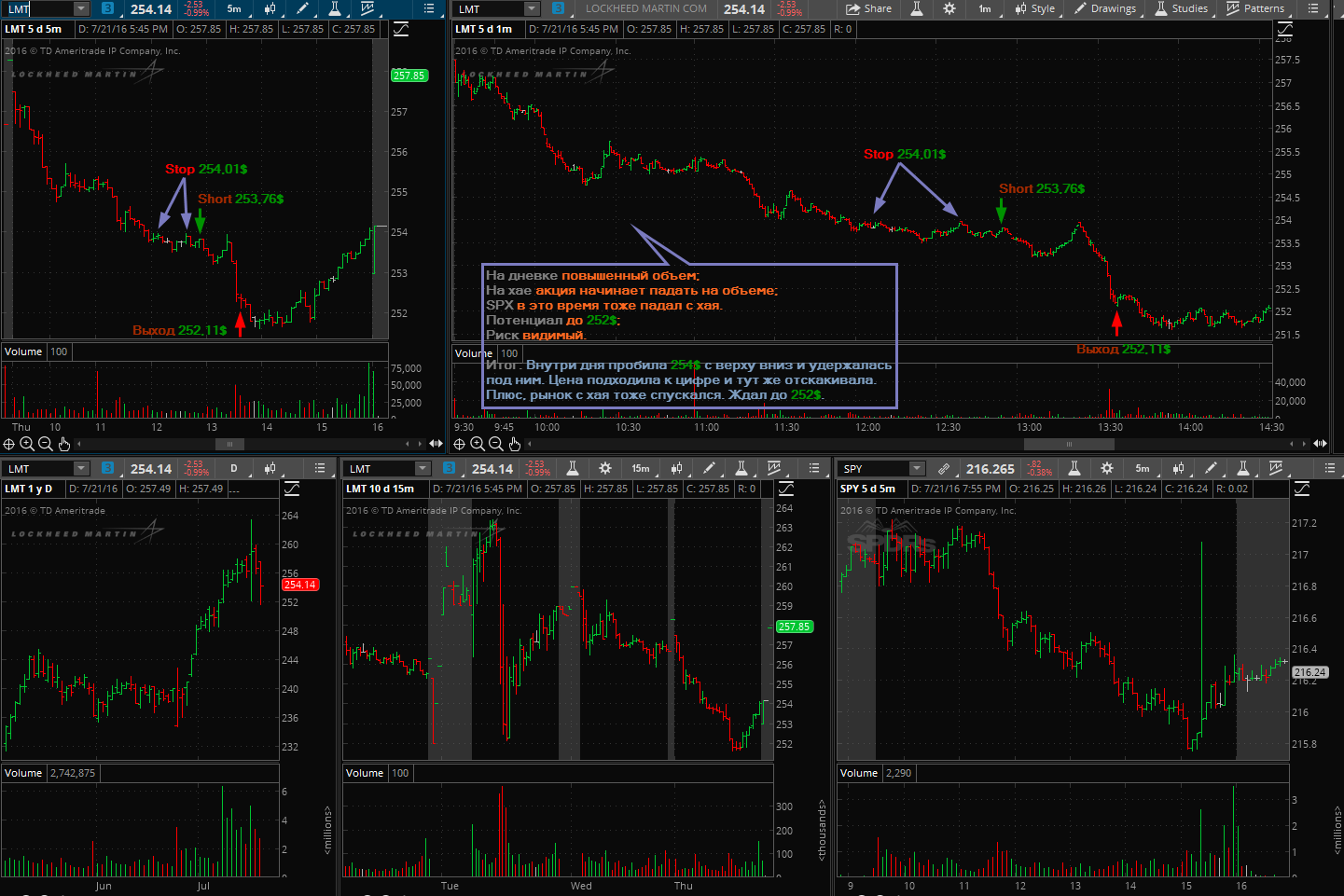Toggle pan hand cursor on the LMT 5m chart
Screen dimensions: 1344x896
(63, 444)
